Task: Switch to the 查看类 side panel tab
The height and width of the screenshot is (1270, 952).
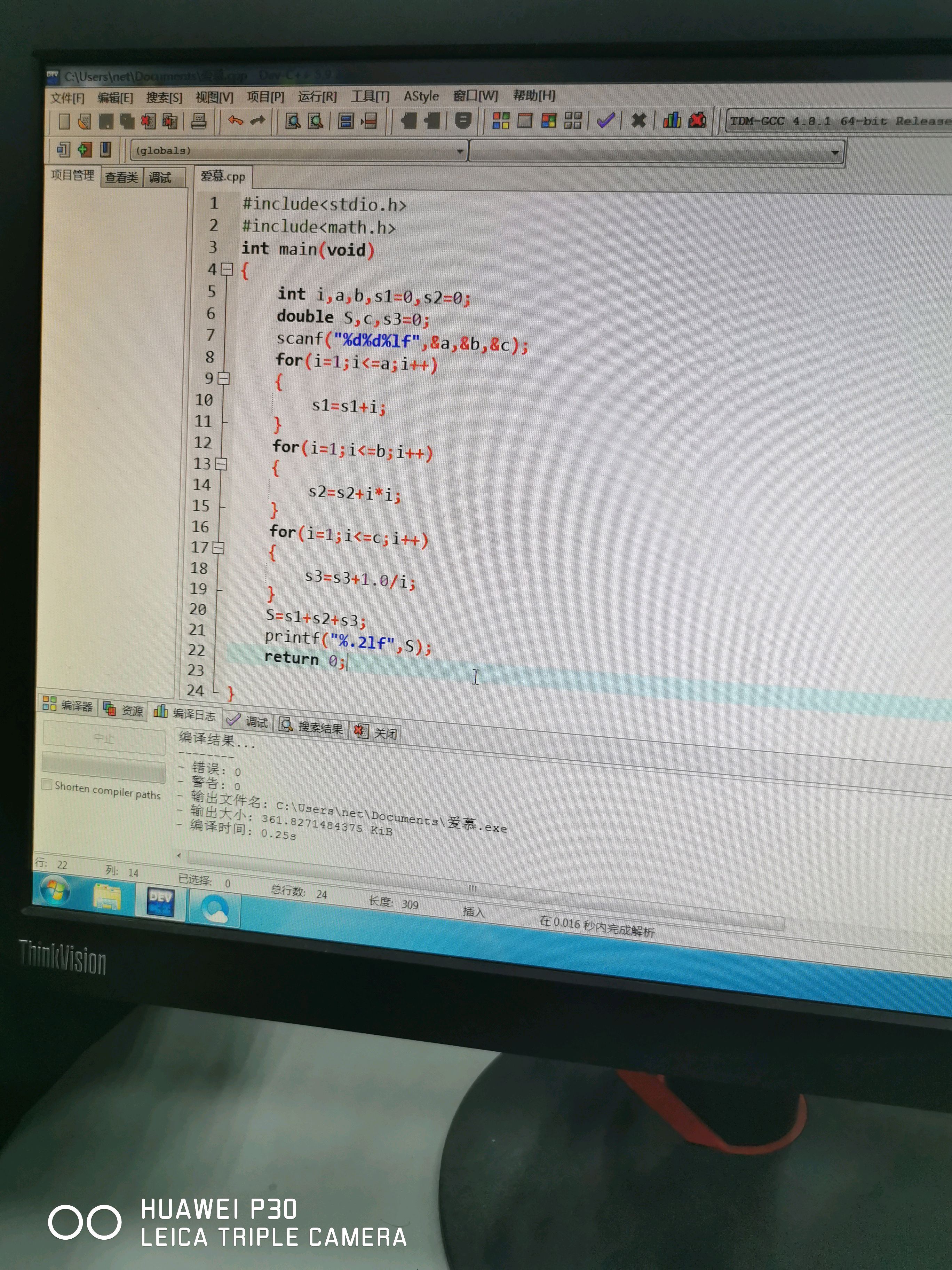Action: (x=121, y=178)
